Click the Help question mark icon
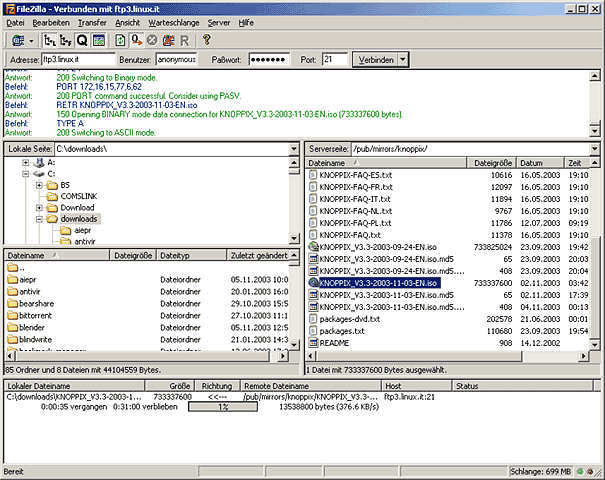 click(x=206, y=40)
